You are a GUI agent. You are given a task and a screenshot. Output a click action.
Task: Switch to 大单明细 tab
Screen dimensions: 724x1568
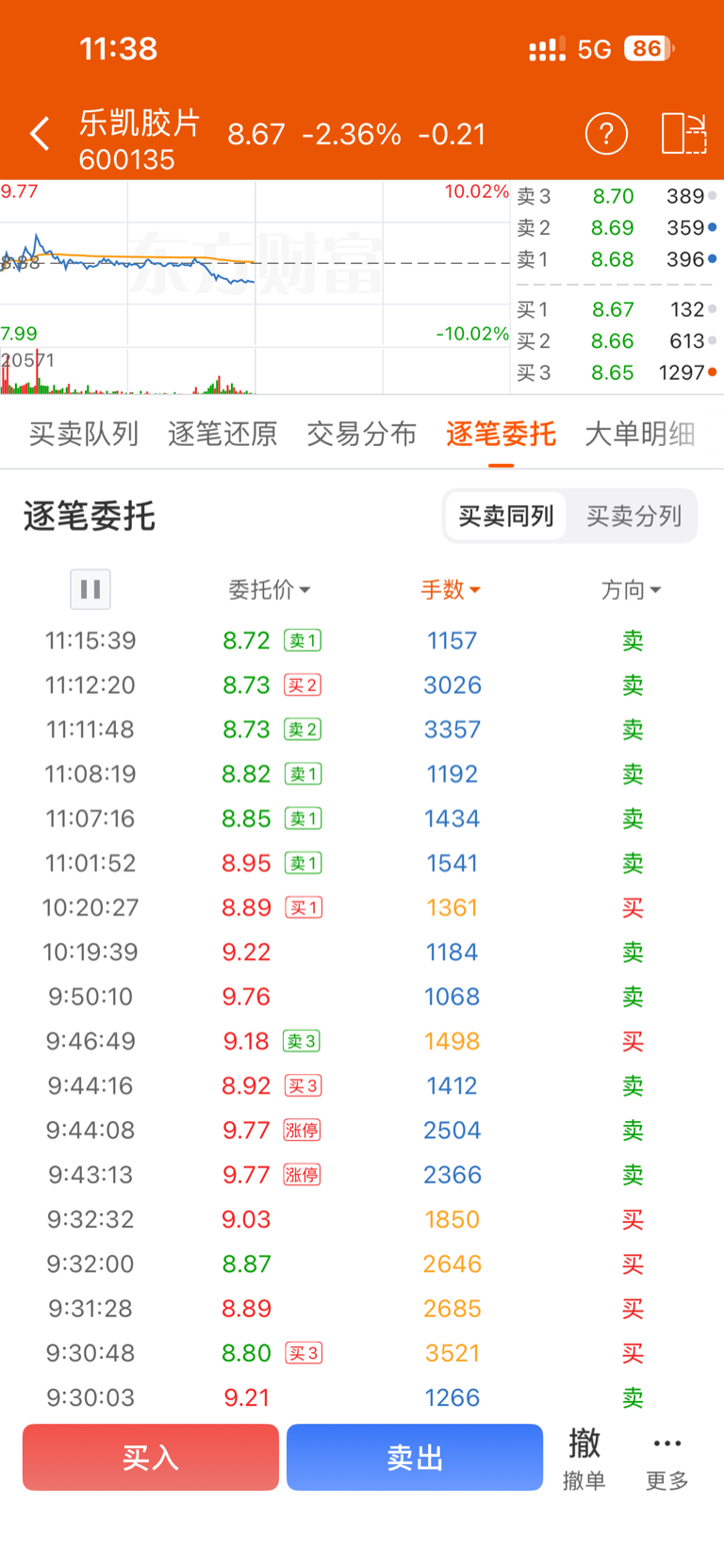(x=640, y=434)
